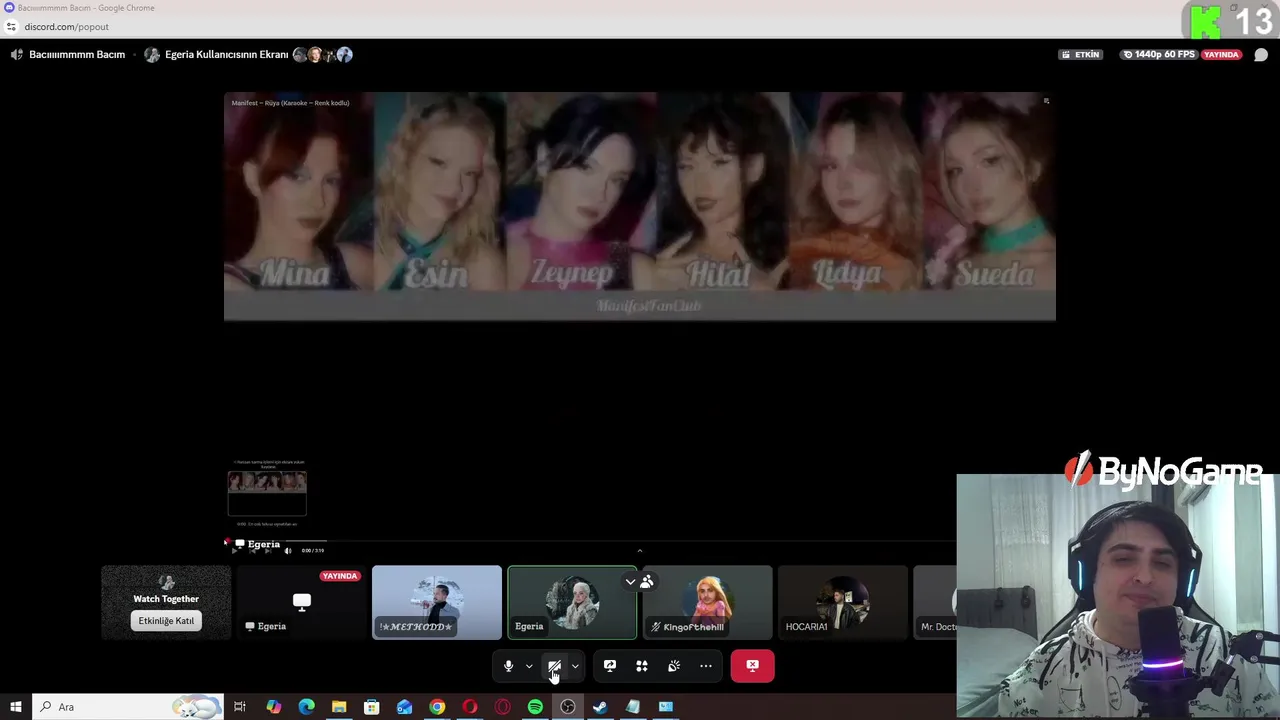Image resolution: width=1280 pixels, height=720 pixels.
Task: Click the streamed player volume icon
Action: point(288,551)
